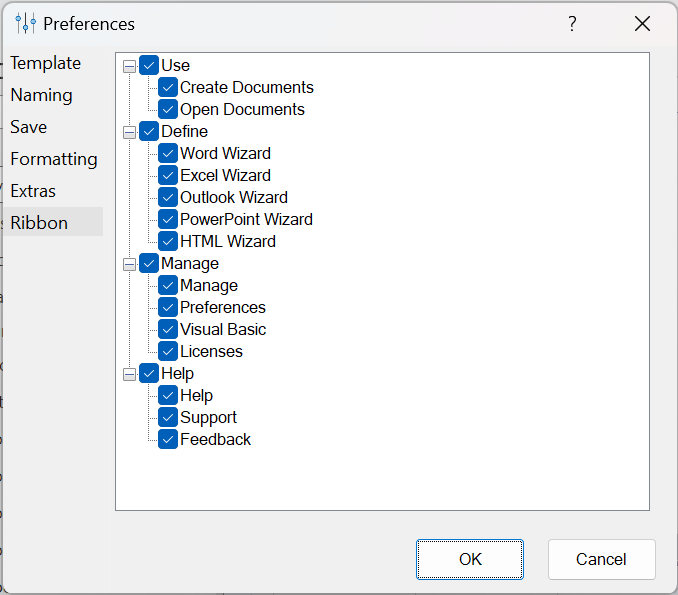This screenshot has width=678, height=595.
Task: Disable the Feedback checkbox
Action: [x=168, y=439]
